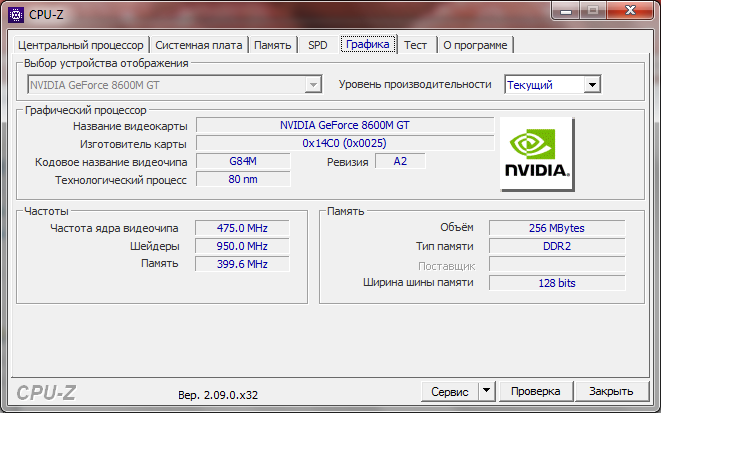Minimize the CPU-Z window
This screenshot has width=744, height=454.
(566, 11)
